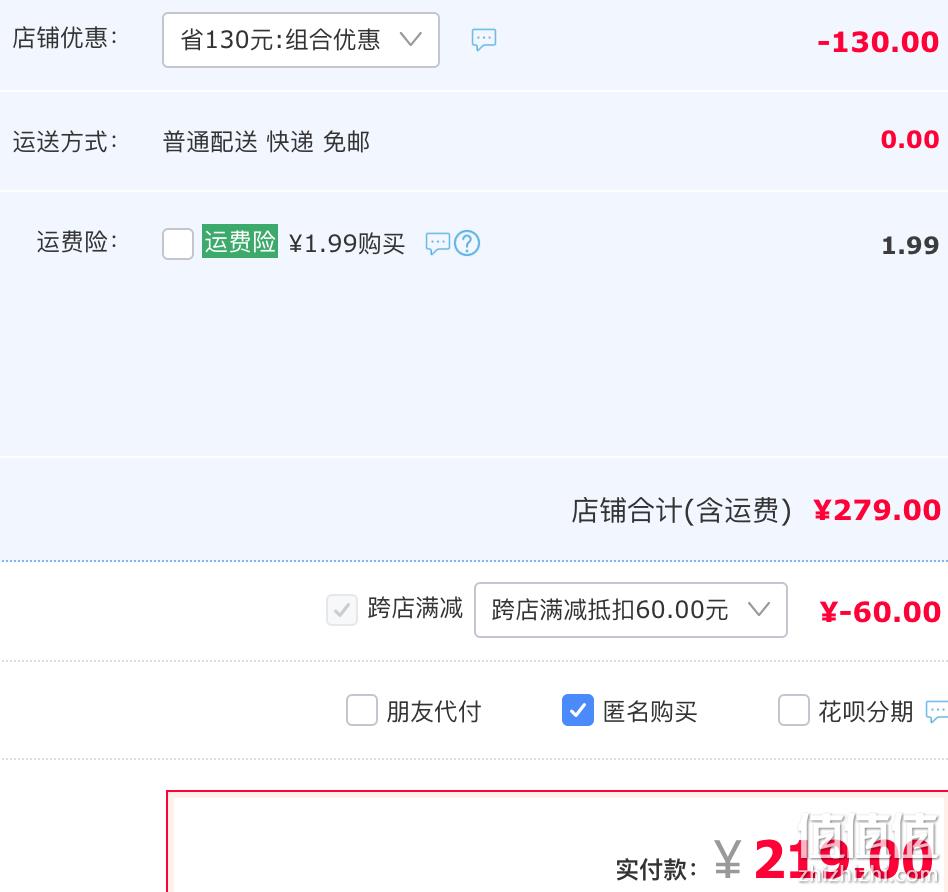Click the yen symbol beside 实付款
Viewport: 948px width, 892px height.
[x=727, y=859]
